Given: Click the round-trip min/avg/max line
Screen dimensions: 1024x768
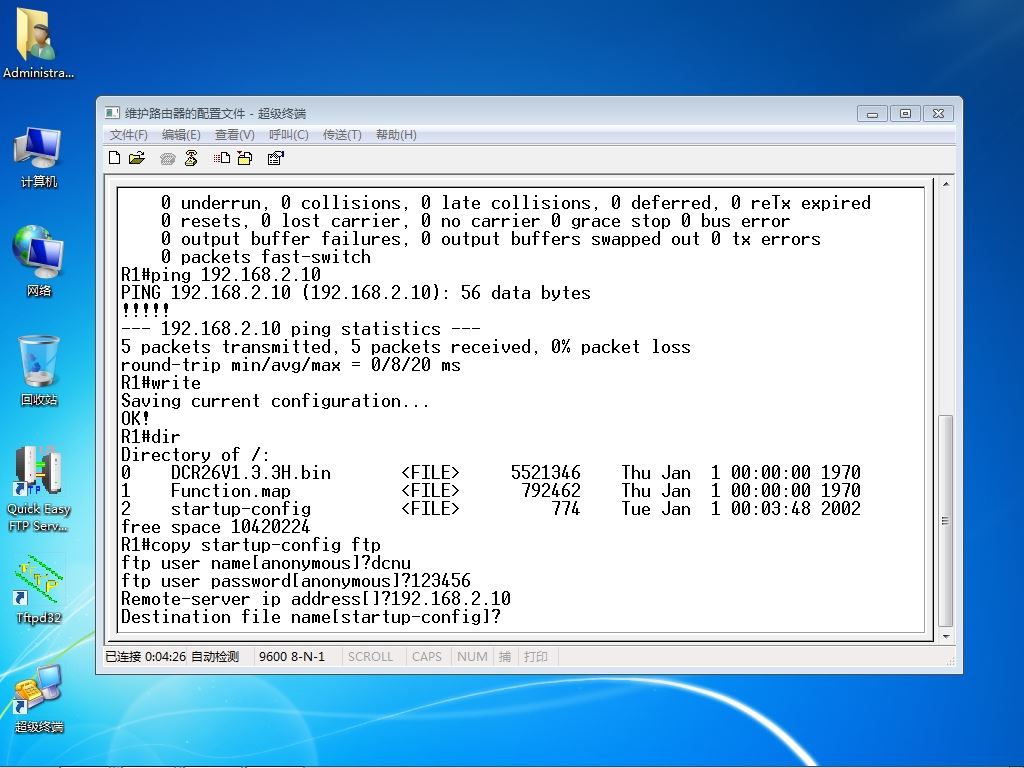Looking at the screenshot, I should [291, 364].
